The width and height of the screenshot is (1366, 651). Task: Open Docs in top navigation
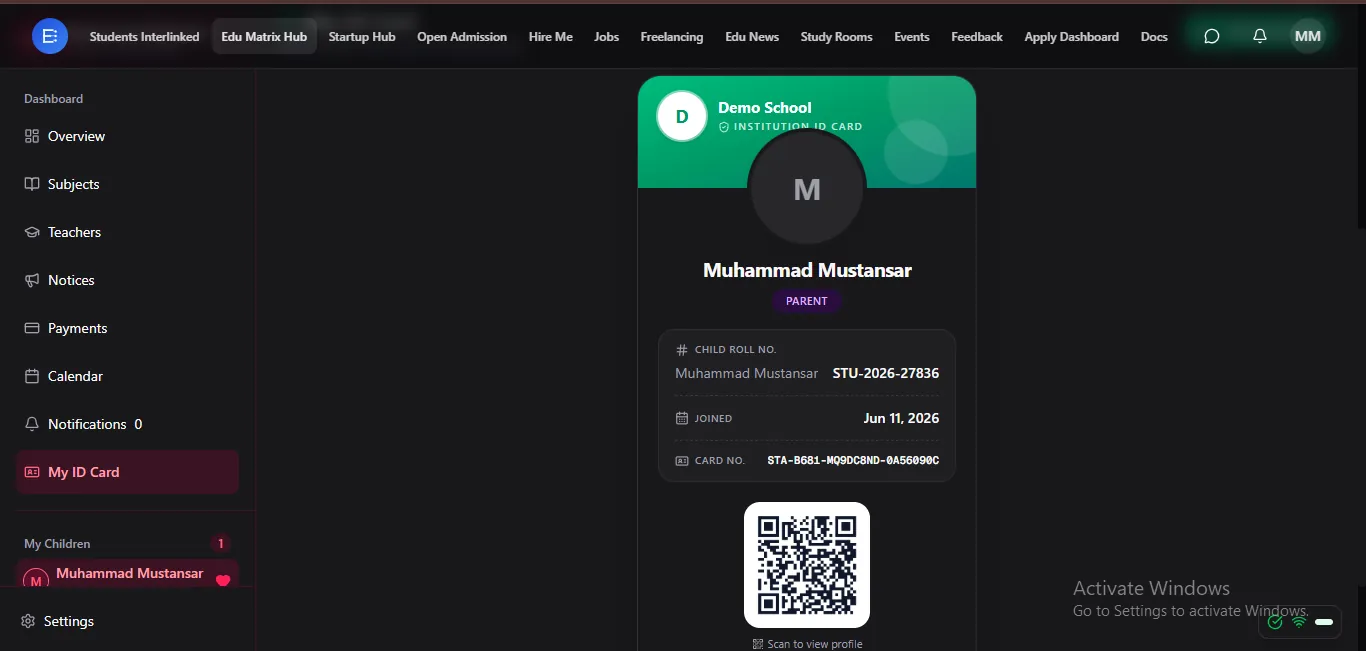point(1154,36)
